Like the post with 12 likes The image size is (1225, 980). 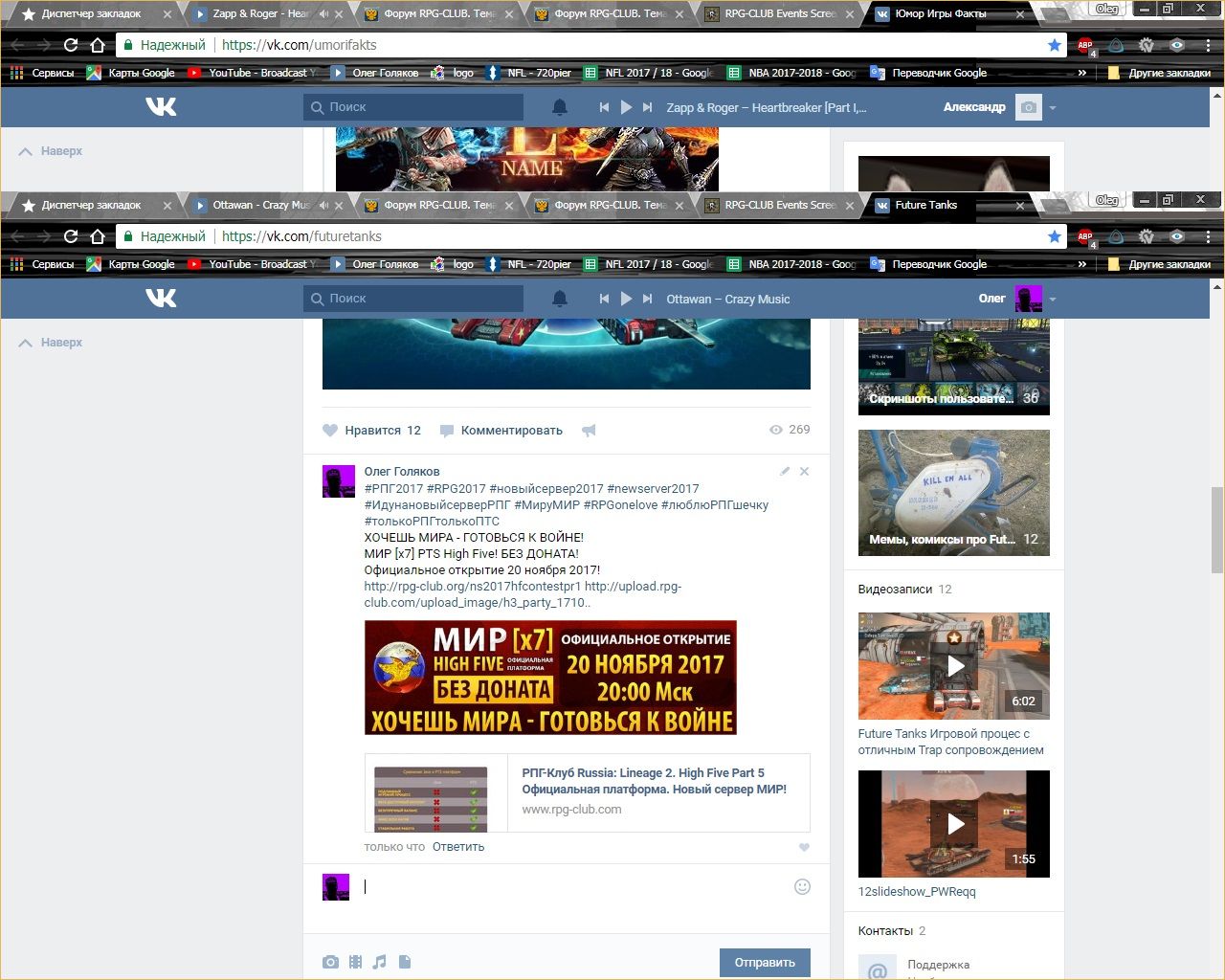[x=371, y=431]
